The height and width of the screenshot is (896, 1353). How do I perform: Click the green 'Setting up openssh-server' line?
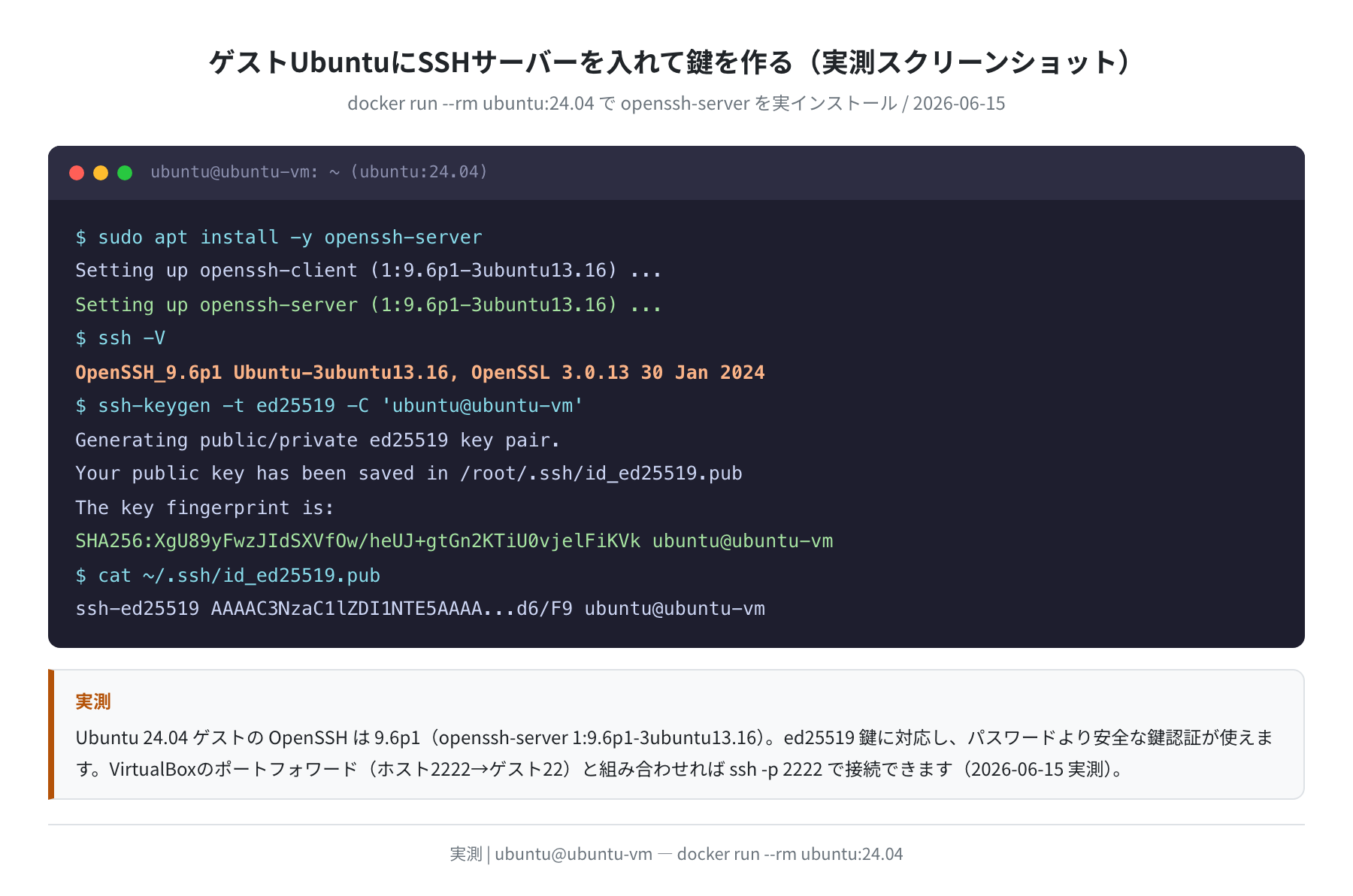(x=368, y=304)
